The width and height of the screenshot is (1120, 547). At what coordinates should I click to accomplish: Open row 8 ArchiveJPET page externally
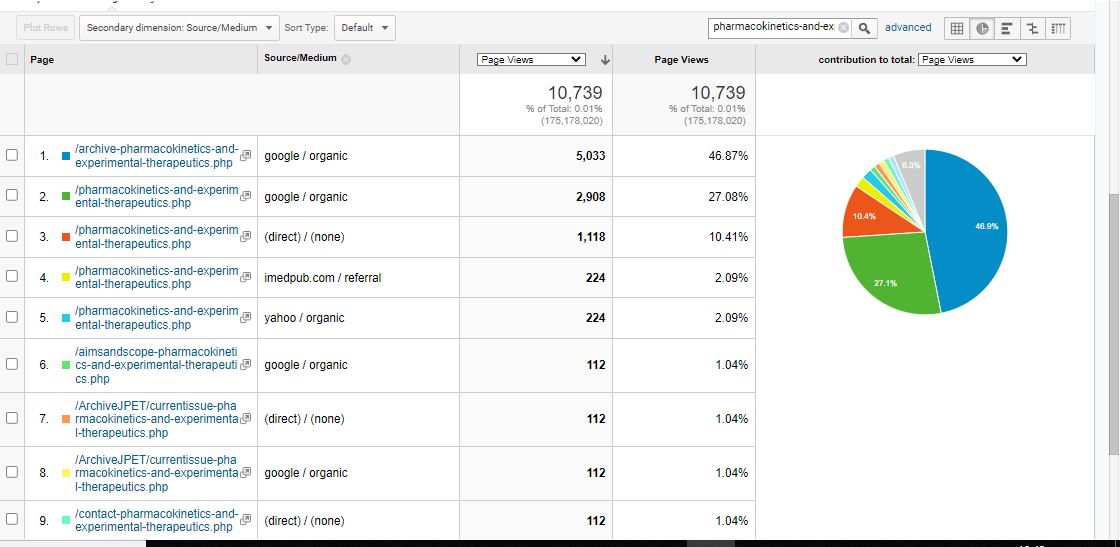click(x=246, y=472)
